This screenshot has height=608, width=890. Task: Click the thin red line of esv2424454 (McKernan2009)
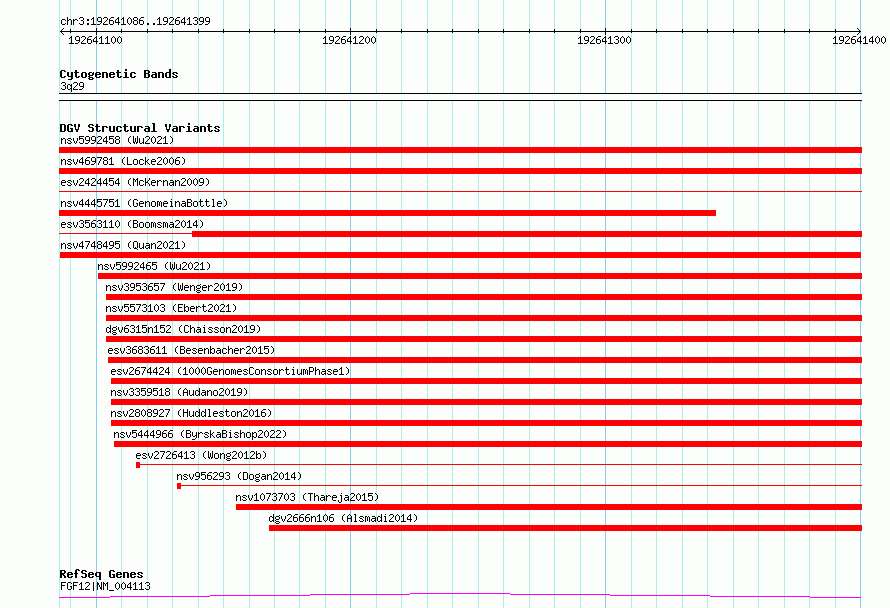coord(460,192)
